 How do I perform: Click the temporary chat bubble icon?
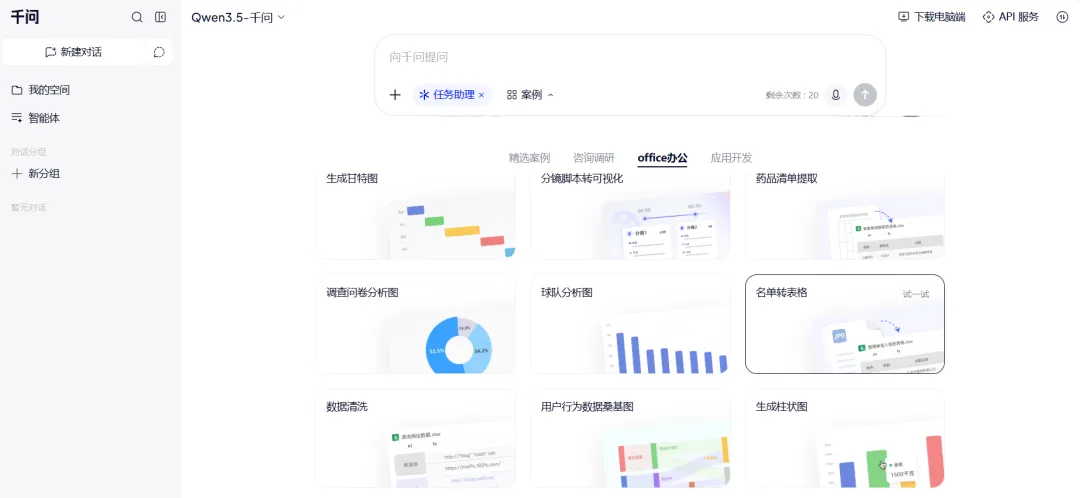pos(159,52)
